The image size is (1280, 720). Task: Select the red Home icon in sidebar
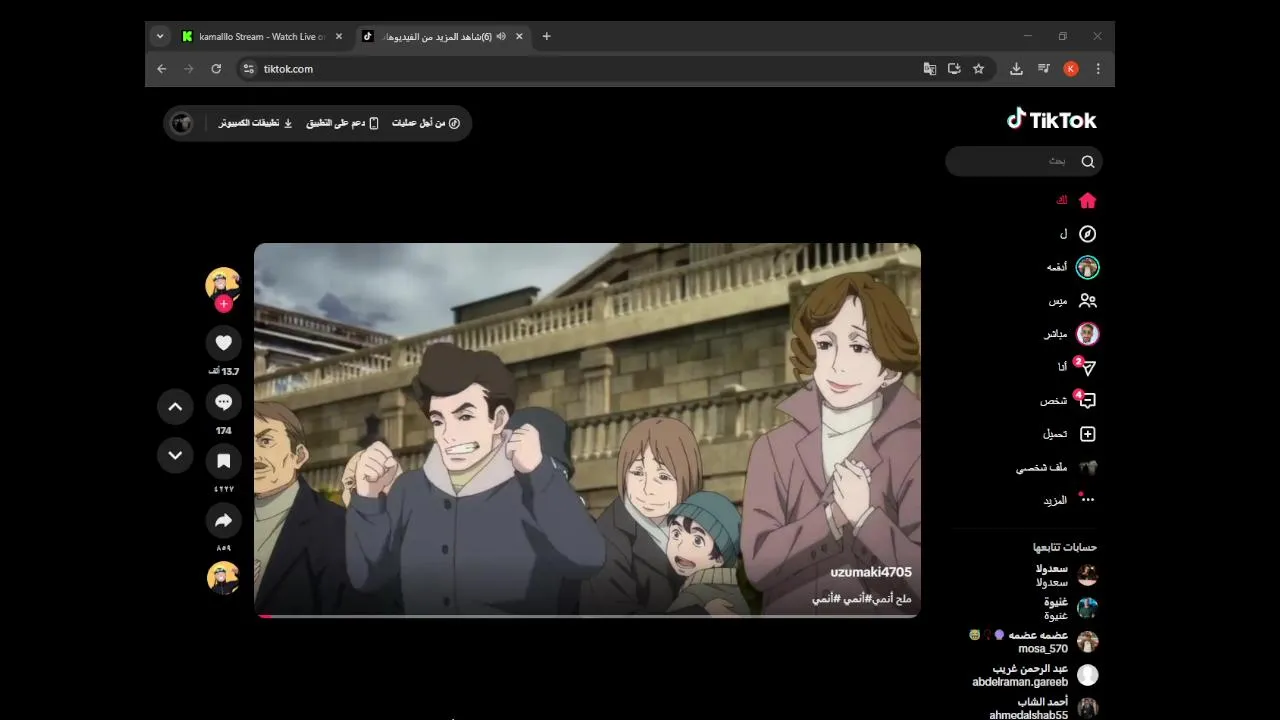(1088, 200)
